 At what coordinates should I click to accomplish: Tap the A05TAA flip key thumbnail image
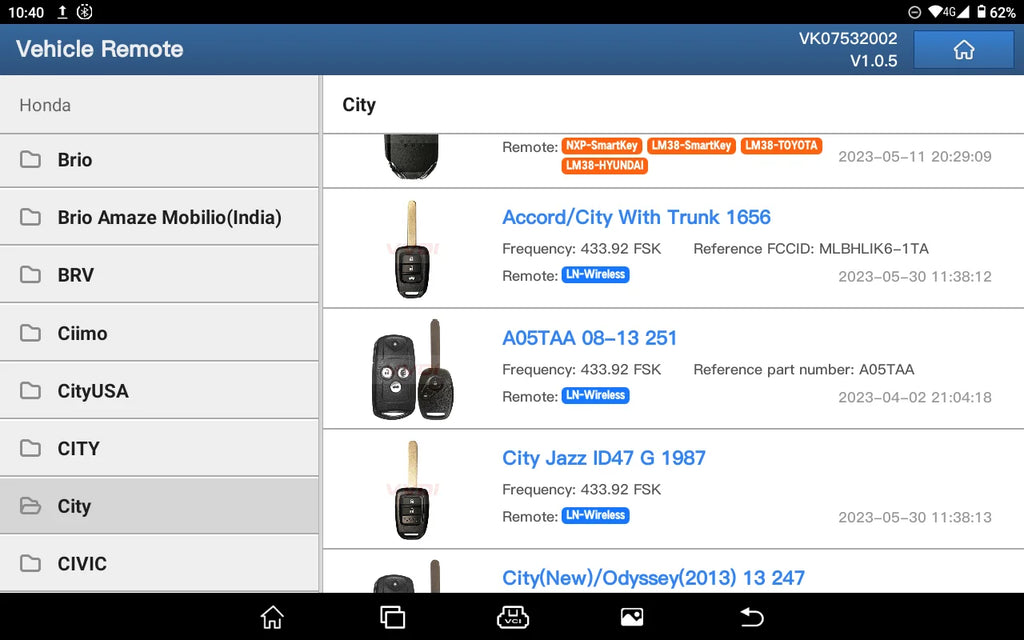411,370
